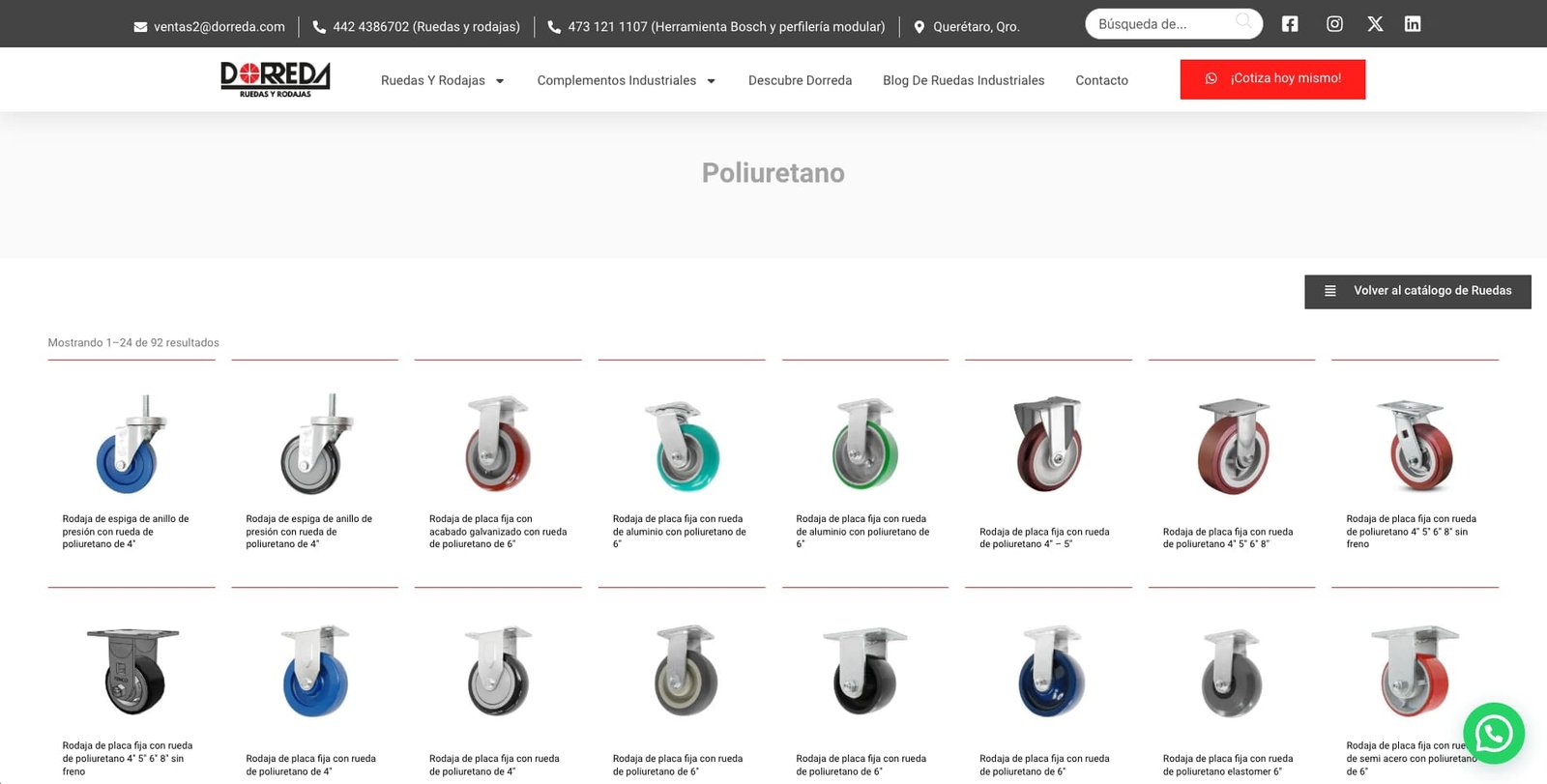Screen dimensions: 1547x784
Task: Open the Instagram profile icon
Action: 1334,24
